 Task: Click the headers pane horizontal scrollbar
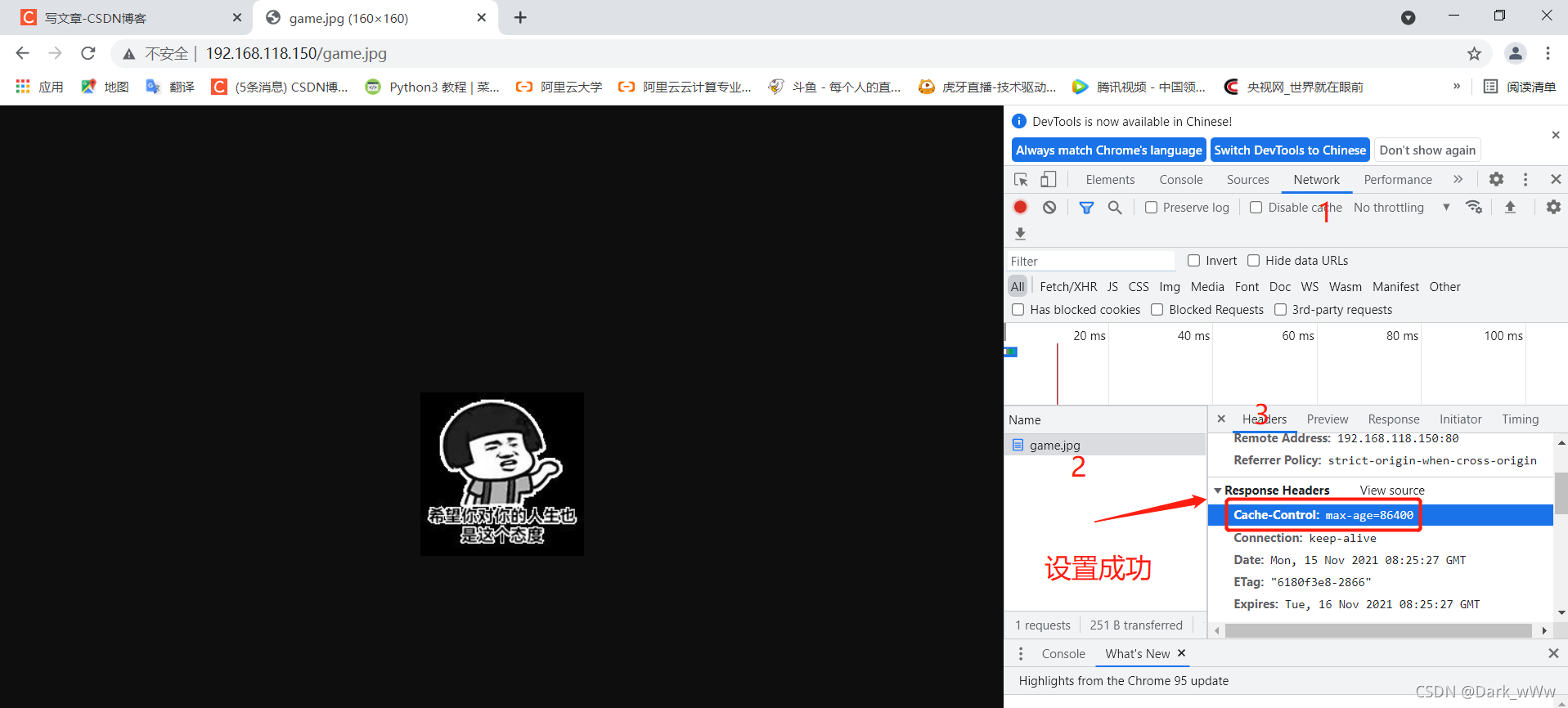pos(1378,630)
